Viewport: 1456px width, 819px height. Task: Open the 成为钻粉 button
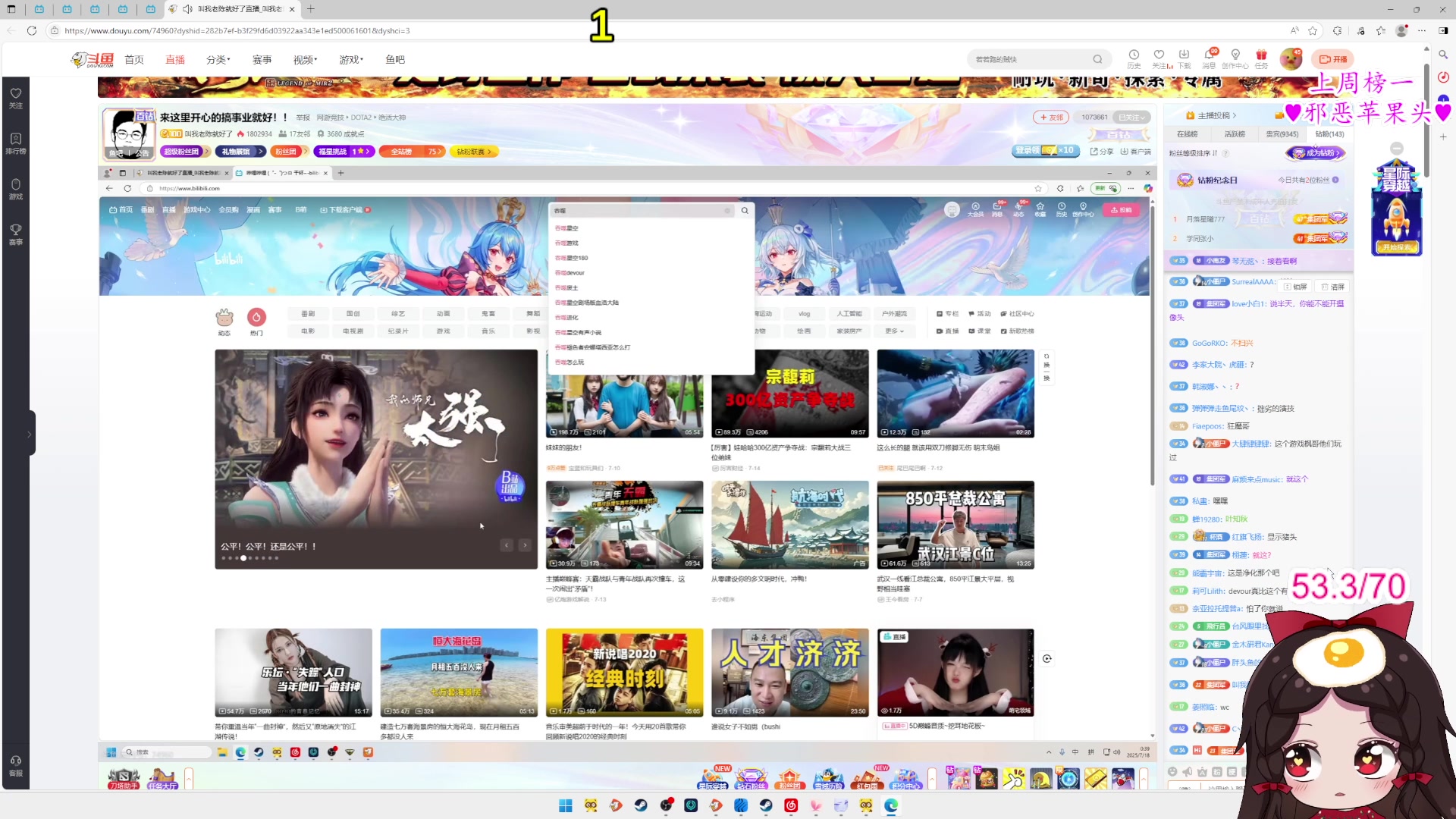[1317, 153]
